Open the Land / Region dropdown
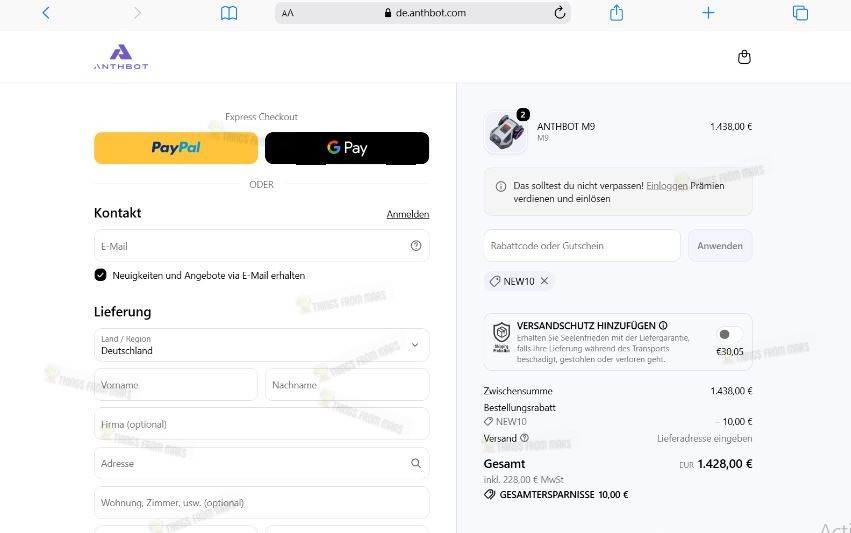851x533 pixels. click(262, 345)
